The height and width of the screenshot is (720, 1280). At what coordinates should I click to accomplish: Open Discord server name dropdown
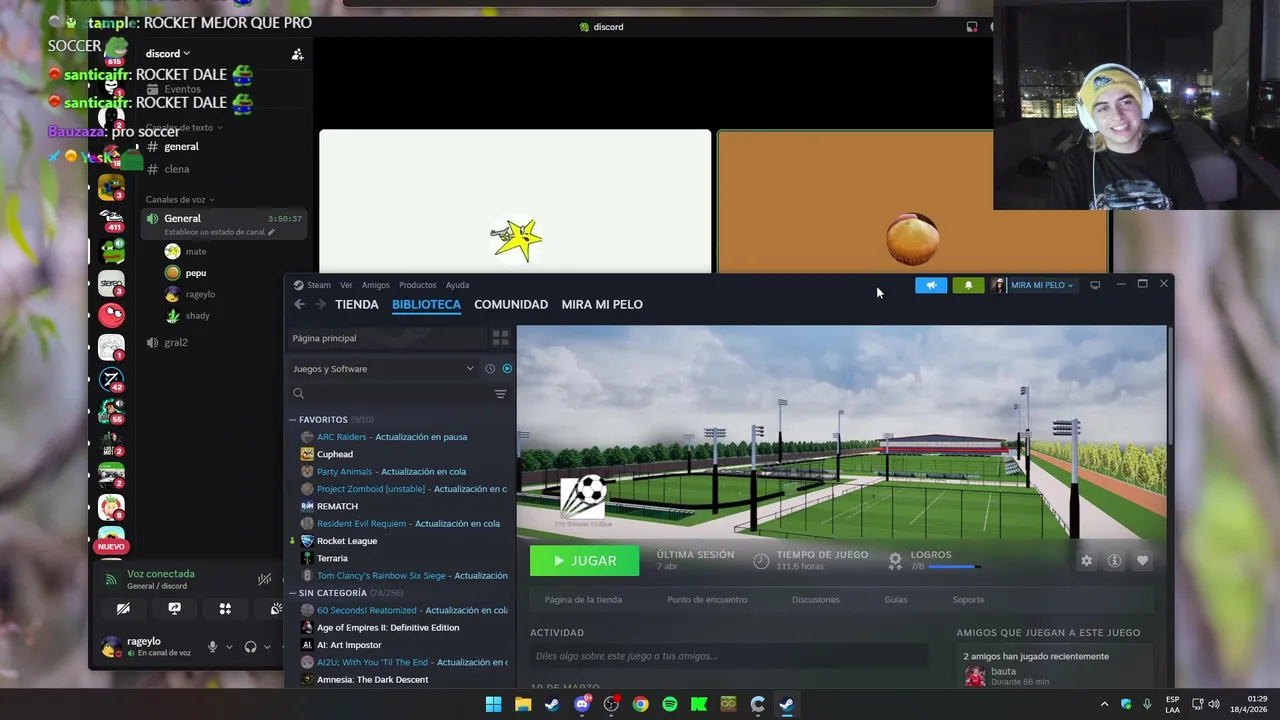coord(167,54)
